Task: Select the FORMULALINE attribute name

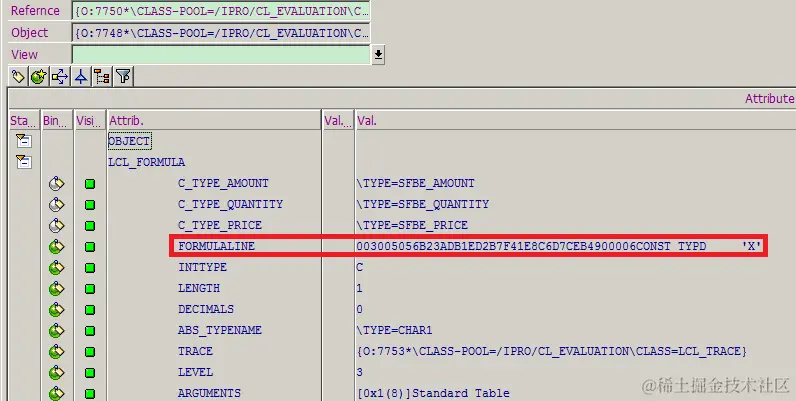Action: click(x=216, y=246)
